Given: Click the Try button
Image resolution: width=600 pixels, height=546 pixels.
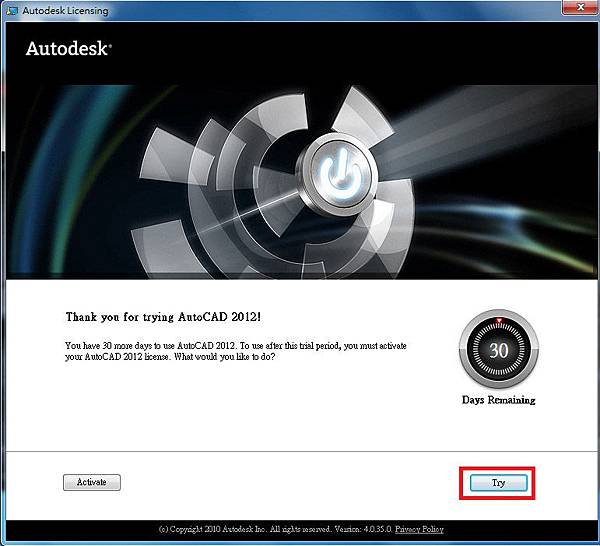Looking at the screenshot, I should [x=498, y=483].
